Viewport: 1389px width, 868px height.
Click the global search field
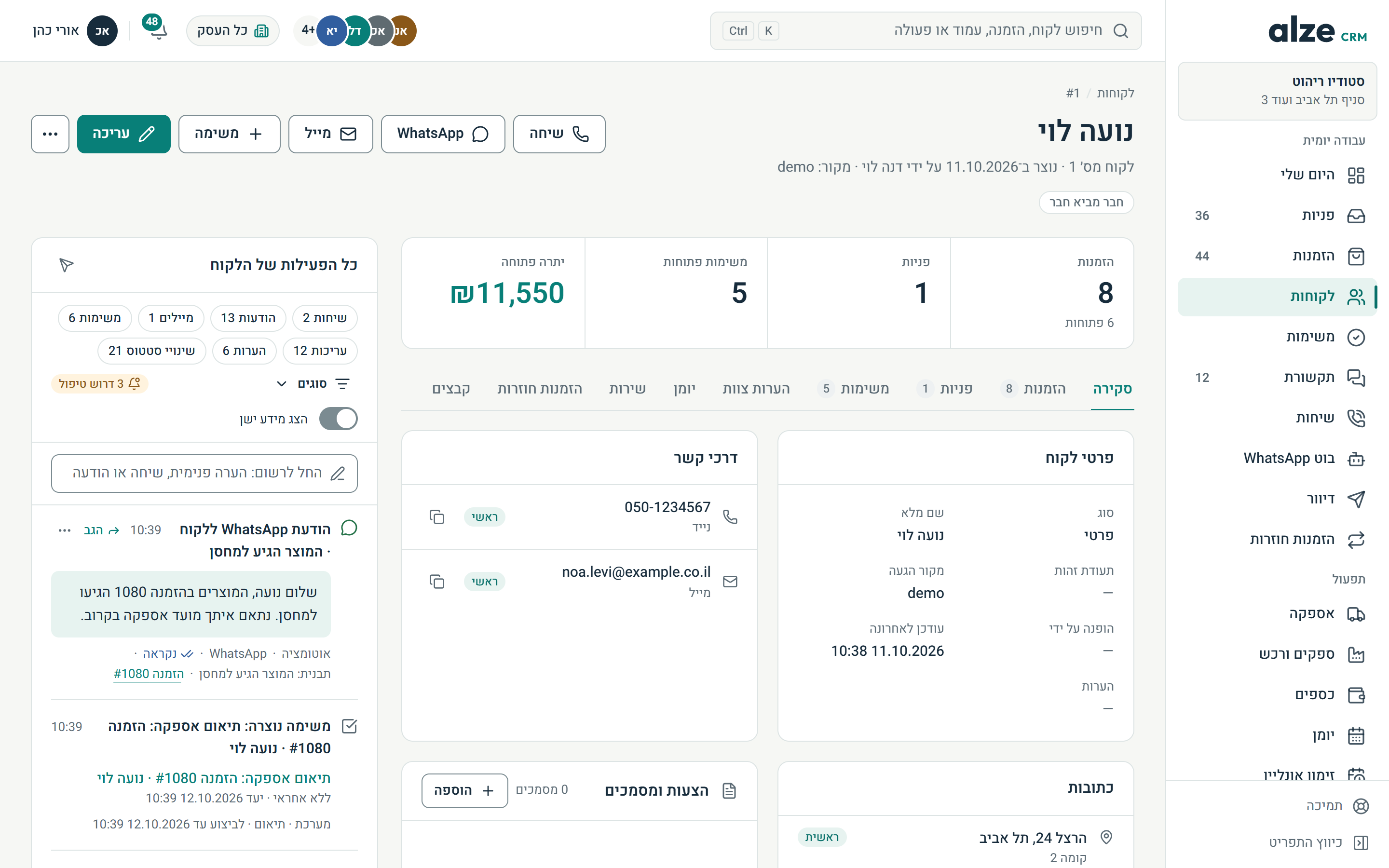(x=925, y=30)
